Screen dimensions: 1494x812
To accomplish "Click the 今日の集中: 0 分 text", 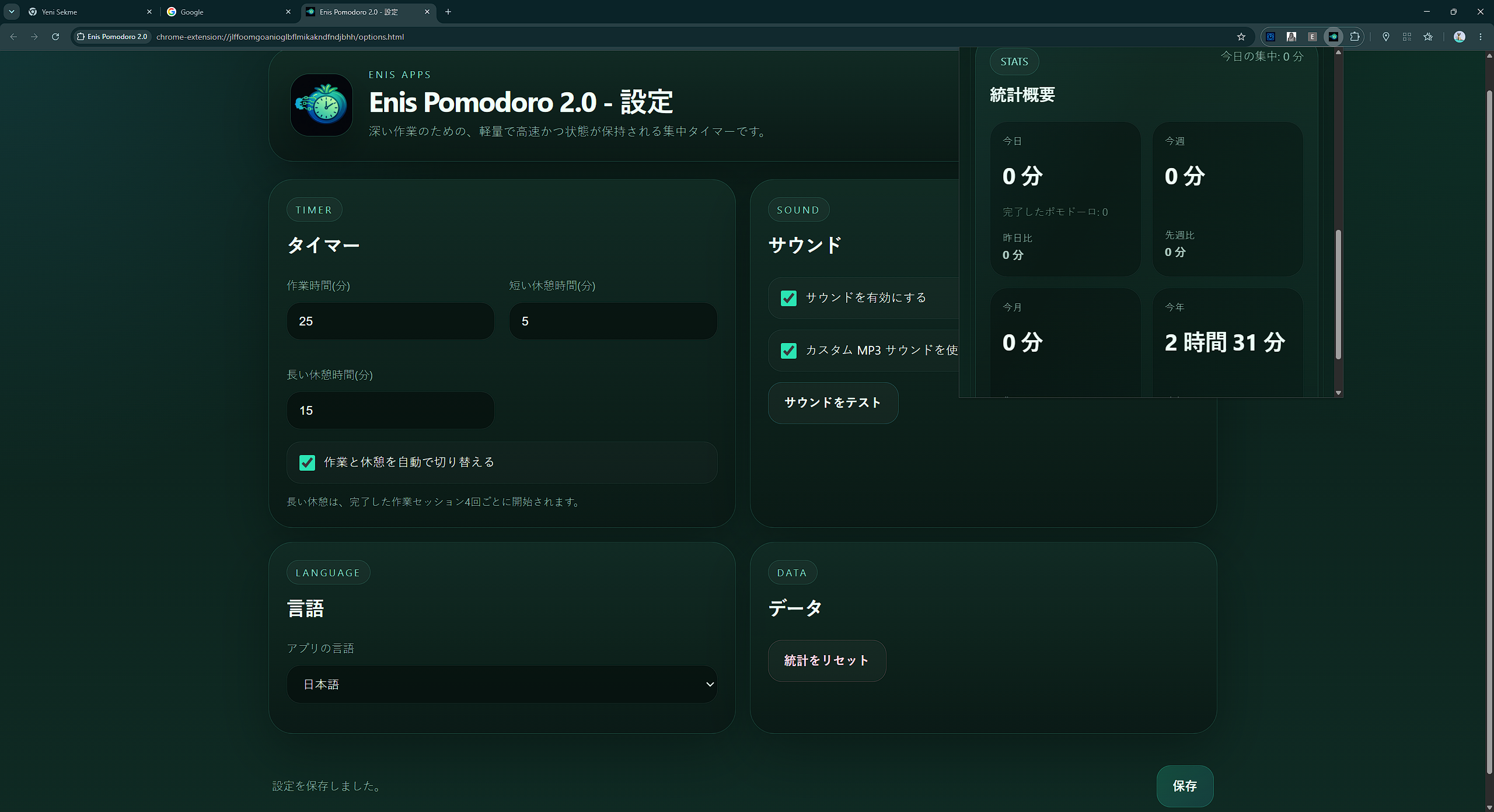I will (1262, 57).
